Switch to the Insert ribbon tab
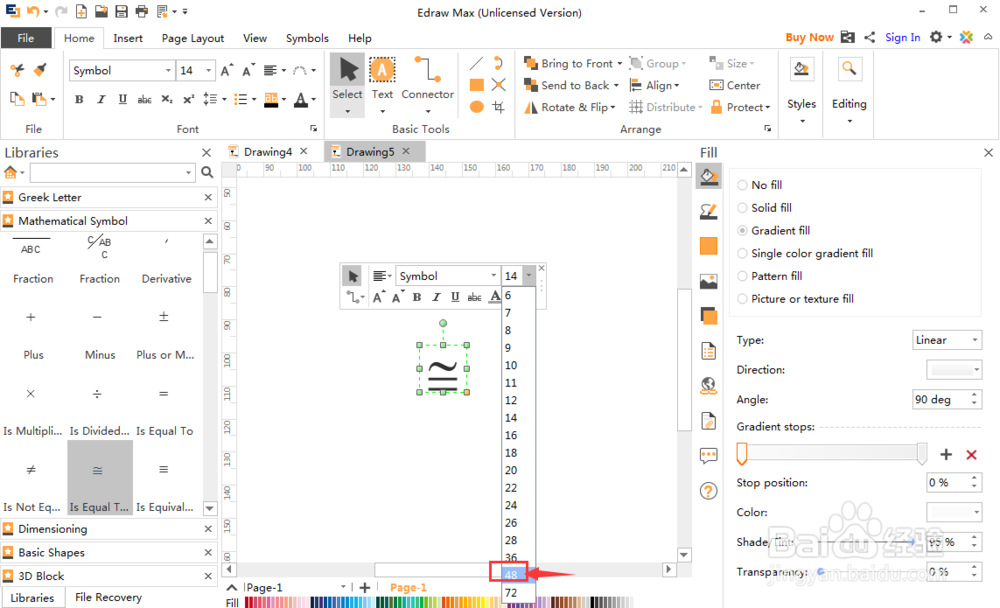Viewport: 1000px width, 608px height. (x=128, y=38)
